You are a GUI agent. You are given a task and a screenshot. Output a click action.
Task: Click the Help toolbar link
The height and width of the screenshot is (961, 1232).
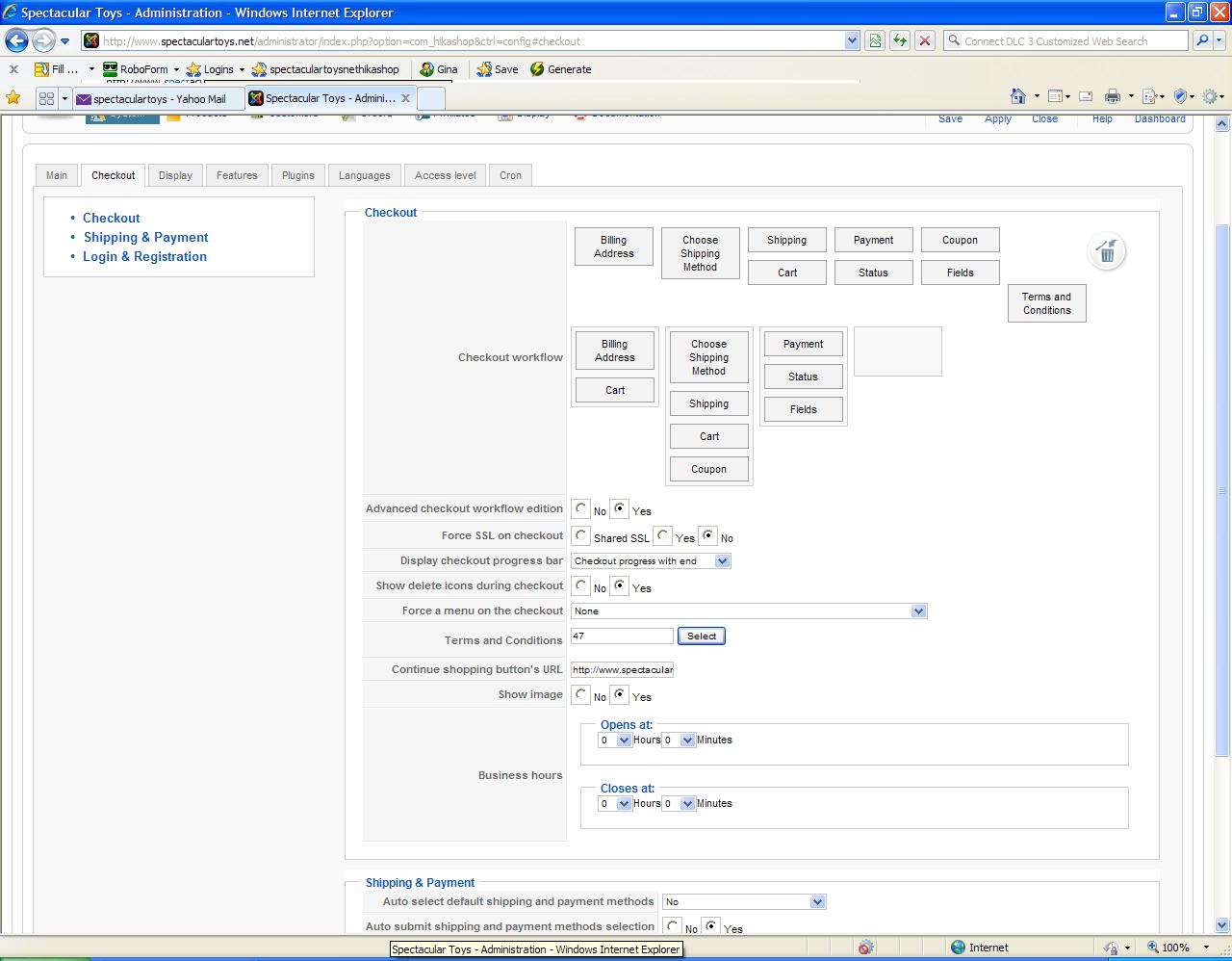[x=1102, y=119]
